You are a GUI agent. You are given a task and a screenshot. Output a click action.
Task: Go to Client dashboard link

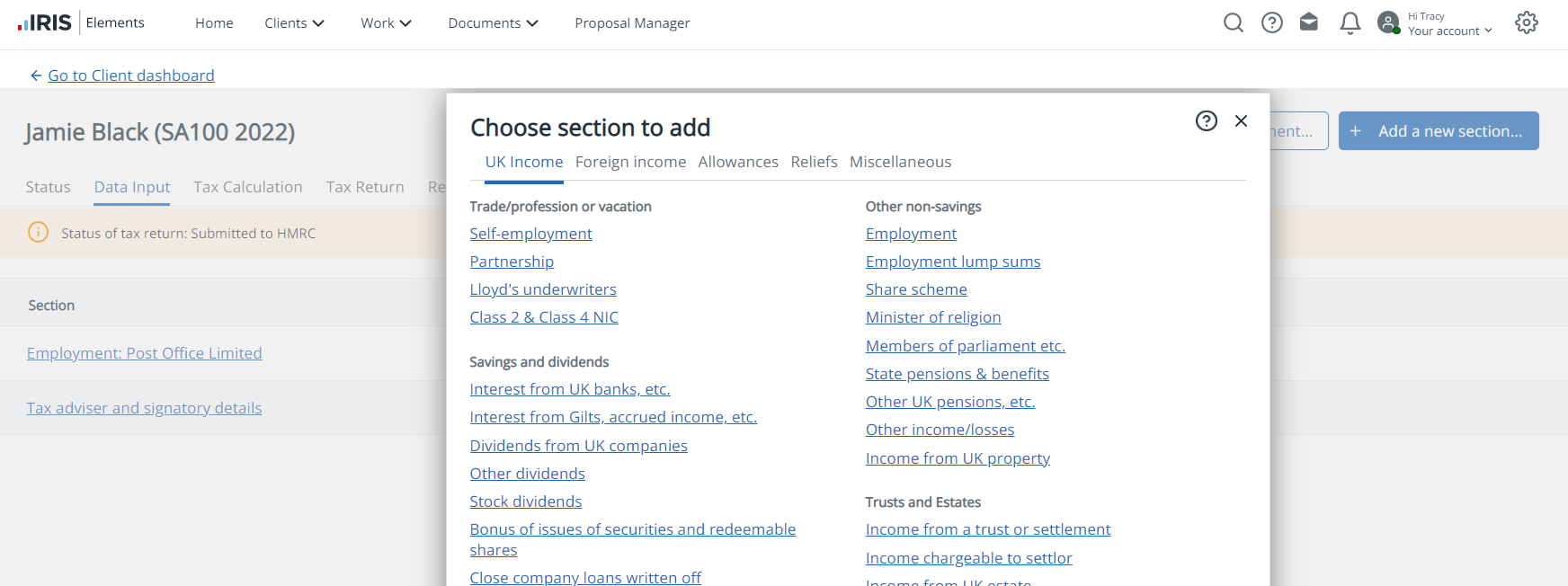point(131,75)
